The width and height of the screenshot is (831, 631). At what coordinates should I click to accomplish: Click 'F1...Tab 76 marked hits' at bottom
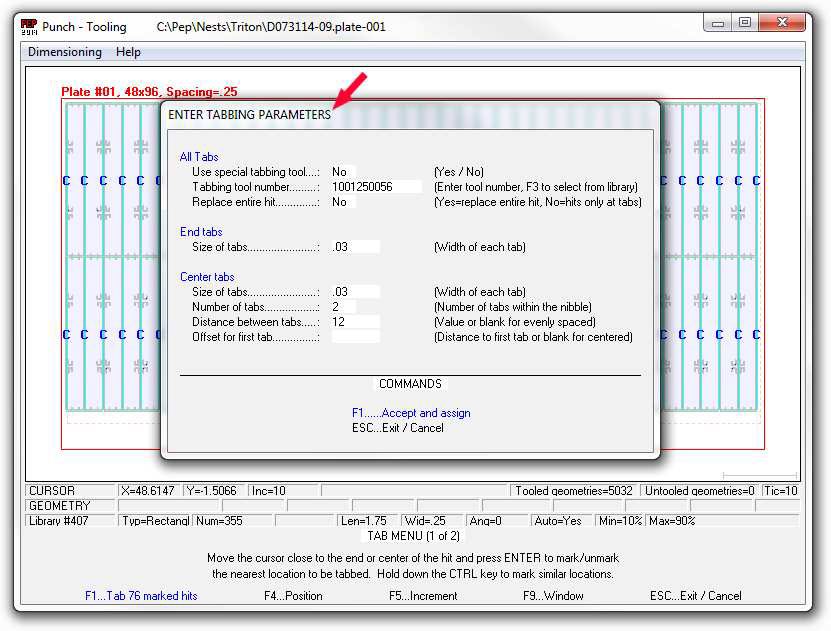141,596
